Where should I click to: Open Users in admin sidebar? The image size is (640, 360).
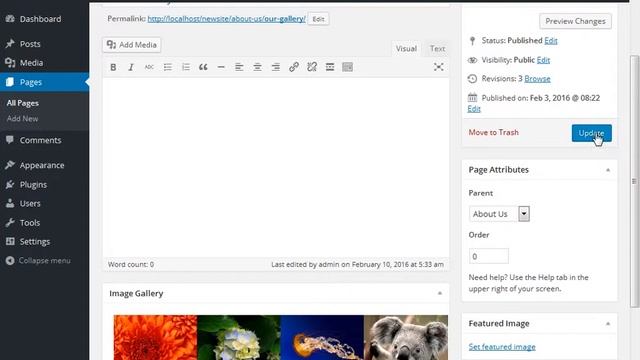(x=44, y=203)
